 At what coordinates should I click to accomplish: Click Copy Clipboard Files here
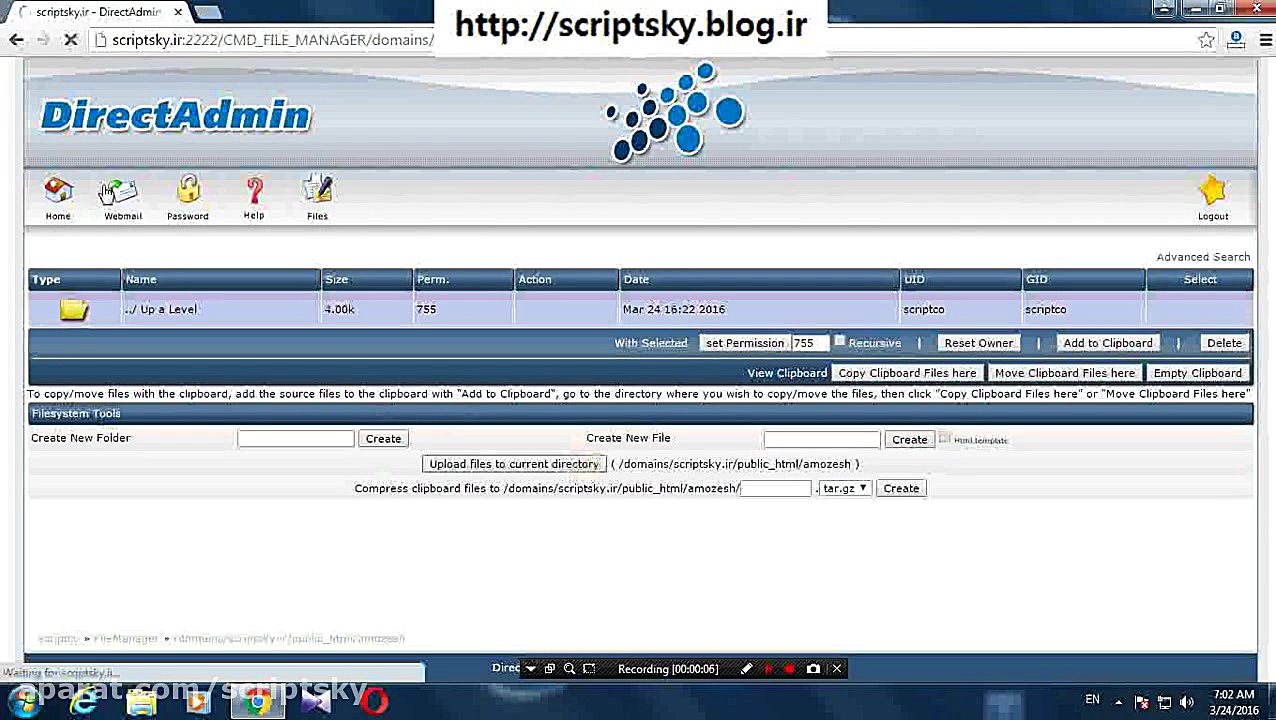[907, 373]
